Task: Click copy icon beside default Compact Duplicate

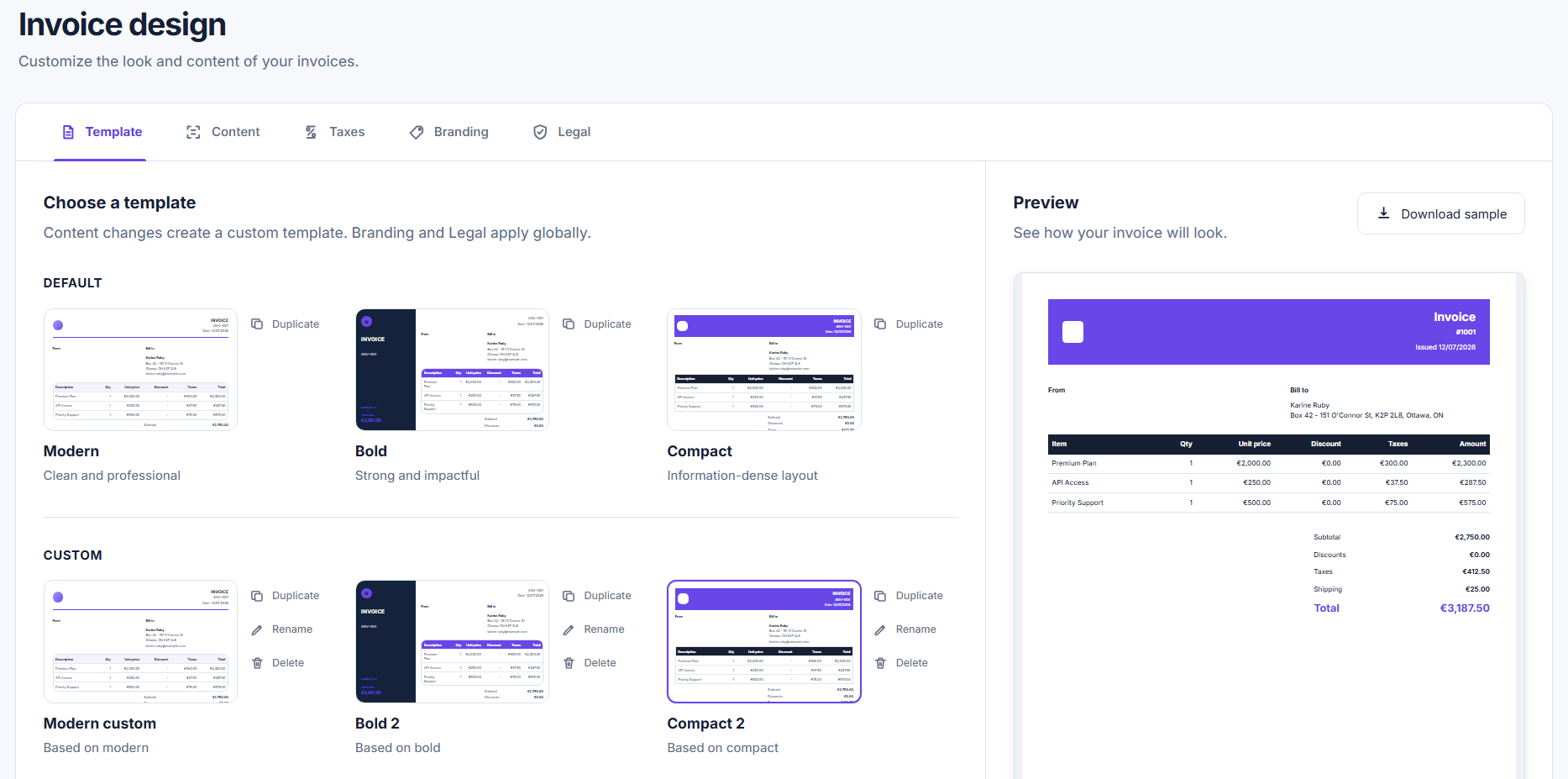Action: click(880, 324)
